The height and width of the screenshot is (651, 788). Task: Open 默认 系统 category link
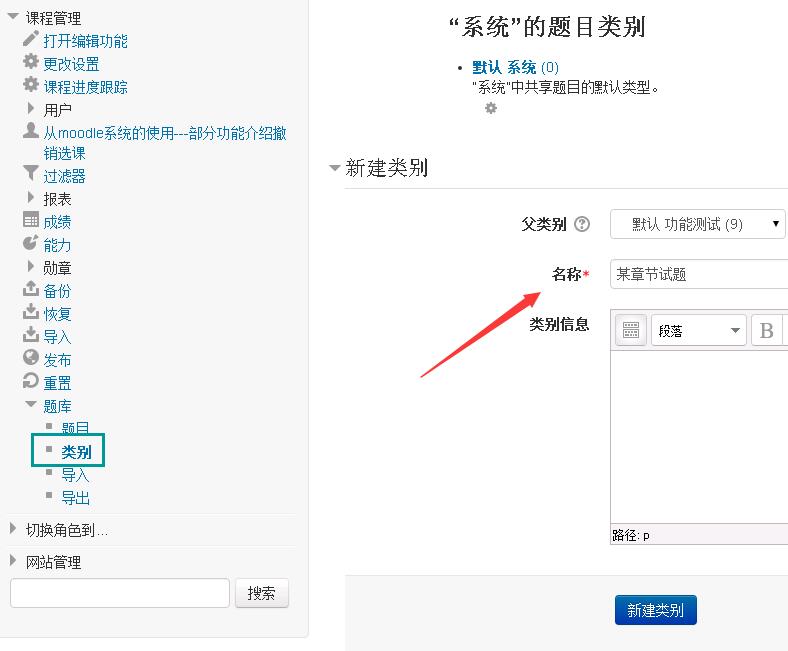coord(504,67)
